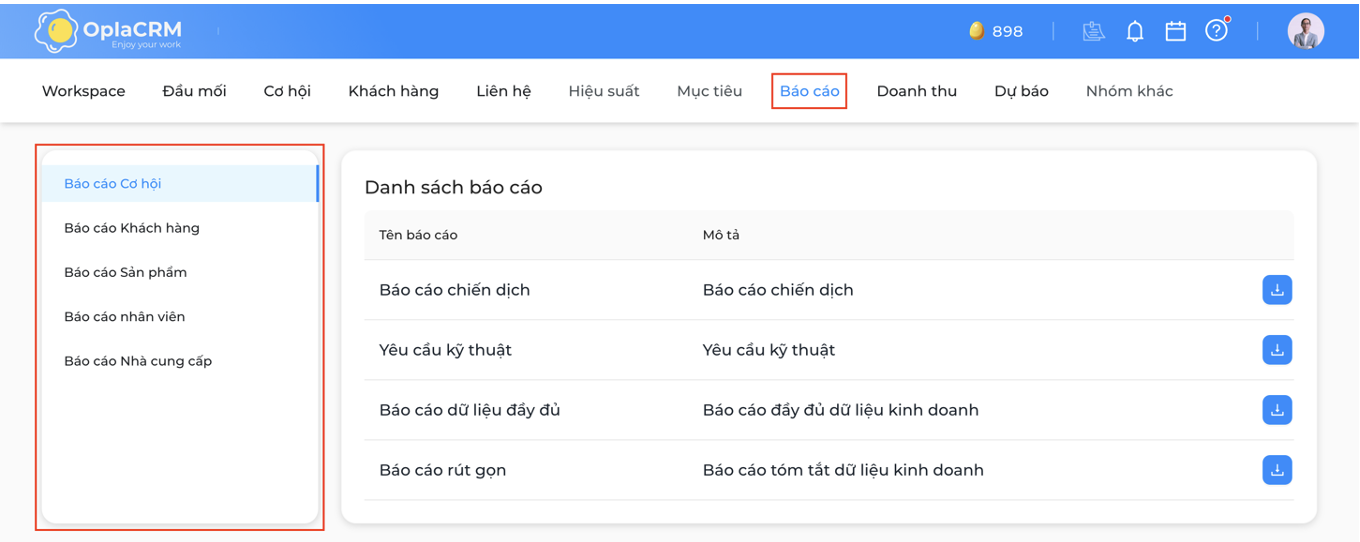Download the Báo cáo rút gọn report
This screenshot has height=542, width=1360.
[x=1277, y=470]
